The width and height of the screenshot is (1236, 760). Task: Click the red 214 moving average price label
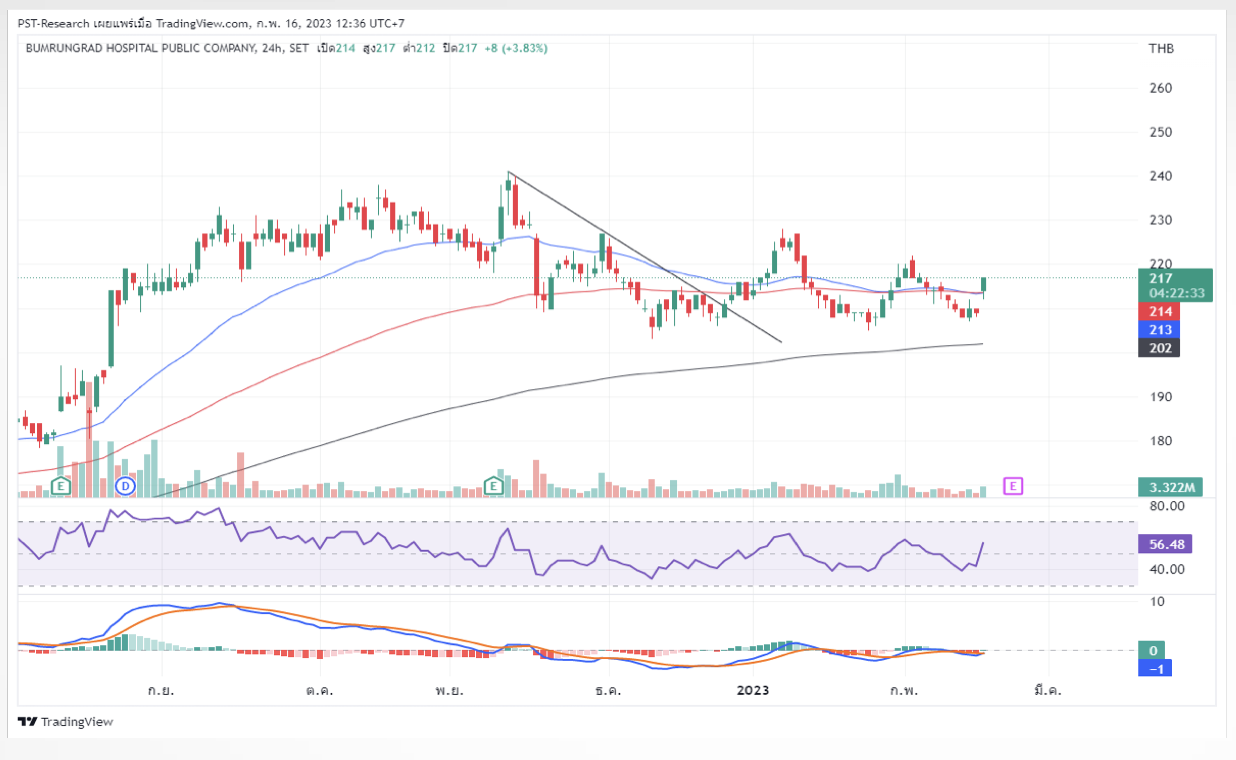pyautogui.click(x=1159, y=312)
